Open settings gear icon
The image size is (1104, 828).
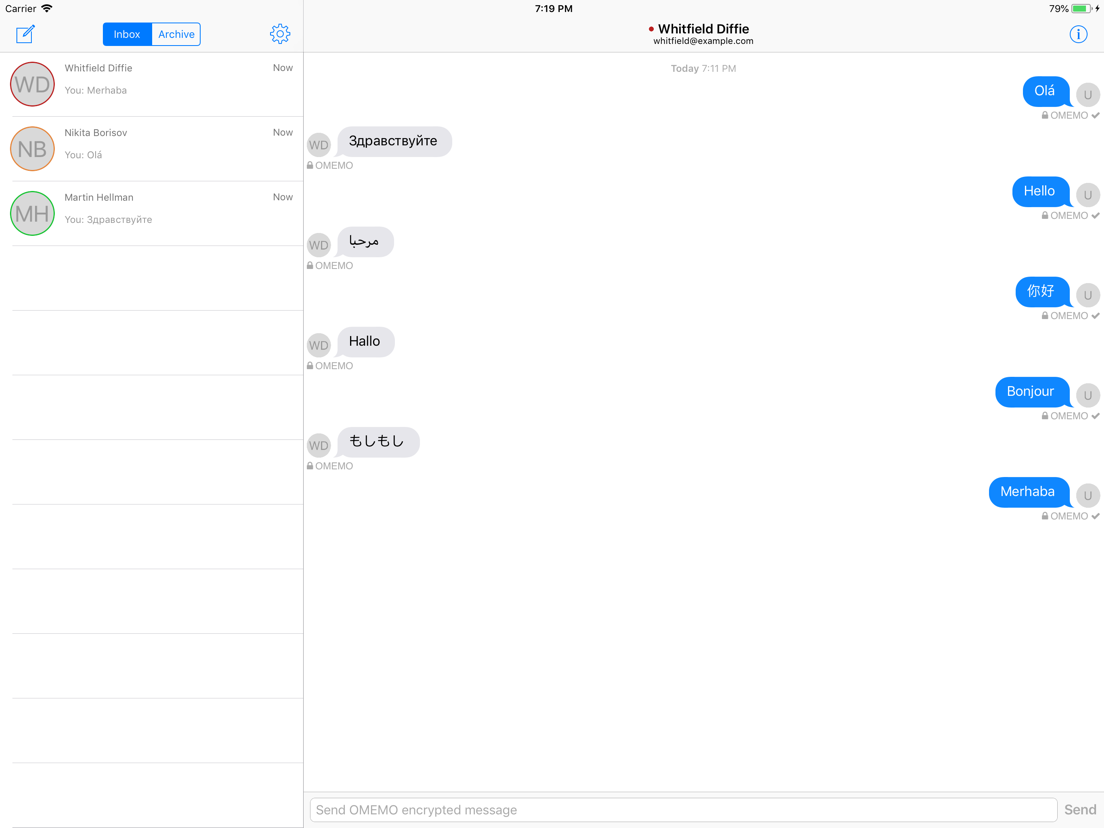click(280, 34)
